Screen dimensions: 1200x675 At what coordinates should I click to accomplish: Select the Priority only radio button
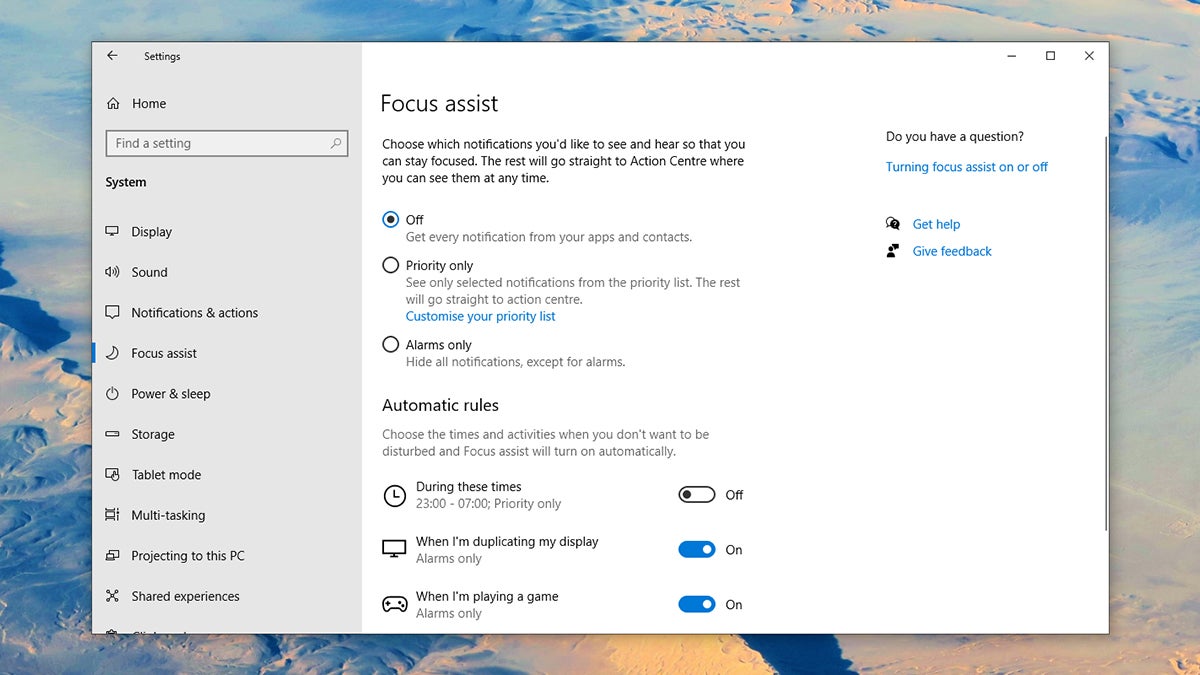tap(391, 266)
